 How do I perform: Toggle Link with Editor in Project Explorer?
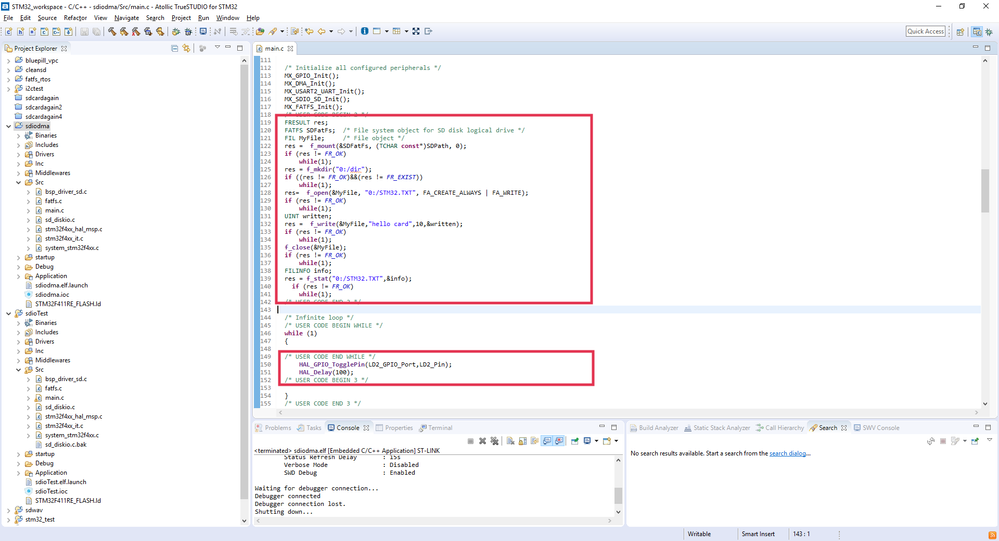(x=186, y=48)
